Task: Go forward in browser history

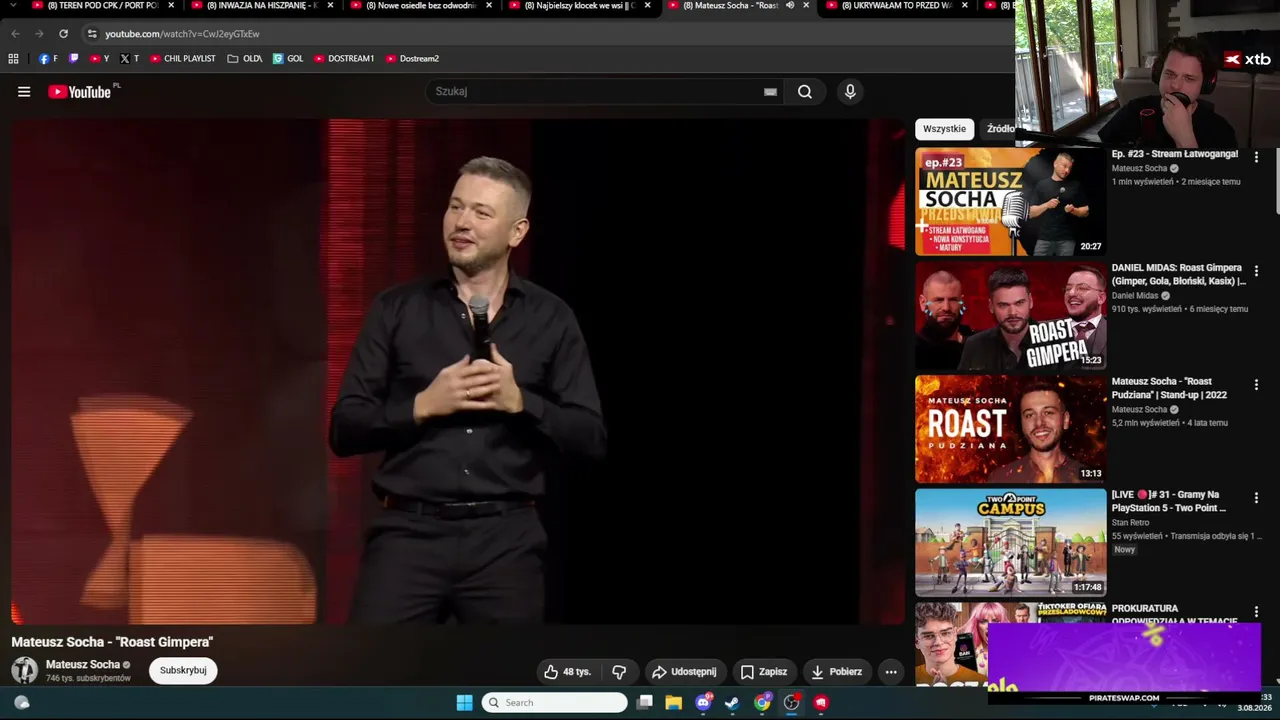Action: (x=39, y=34)
